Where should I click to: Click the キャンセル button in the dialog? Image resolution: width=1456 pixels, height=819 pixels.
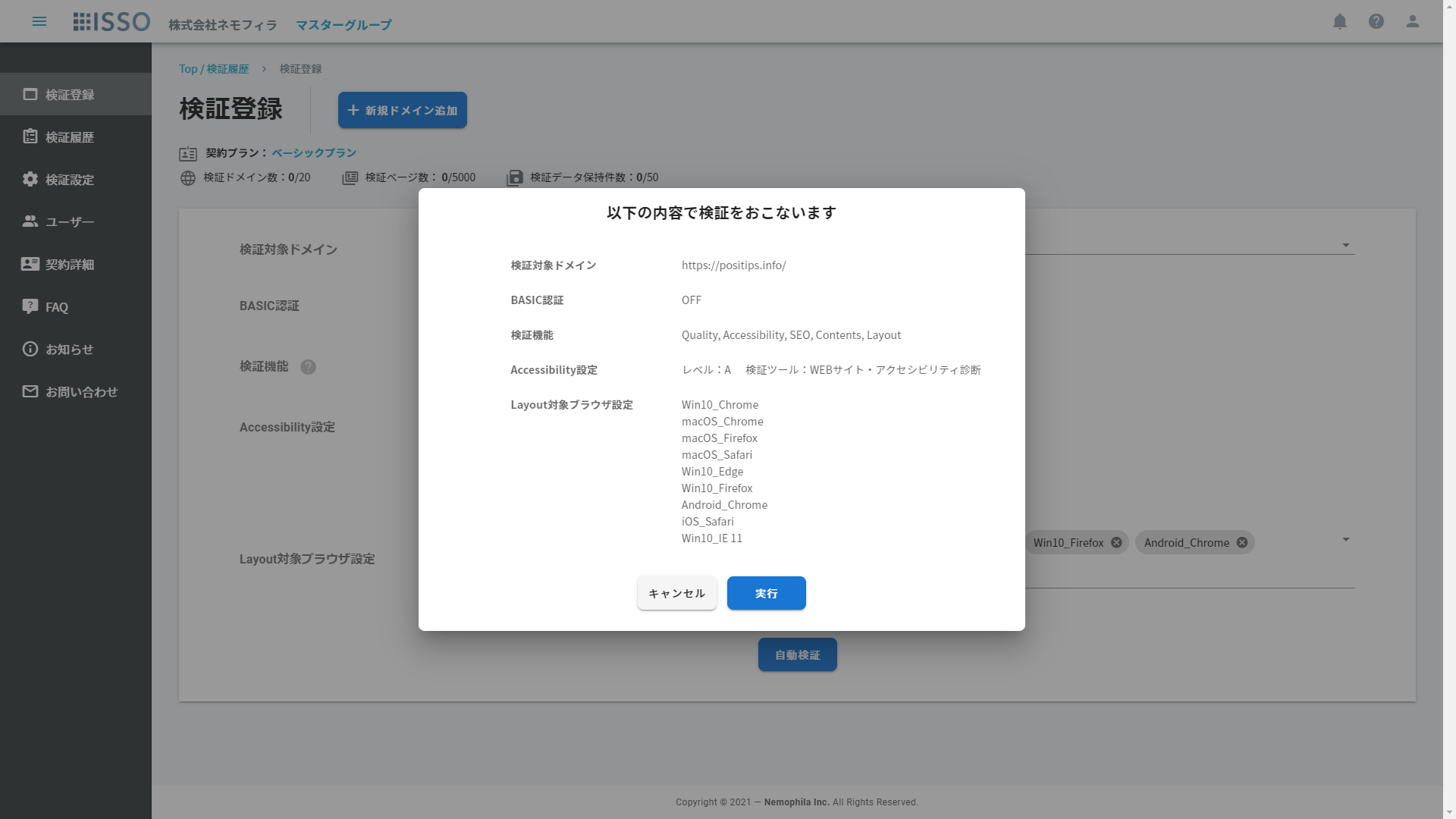(677, 593)
